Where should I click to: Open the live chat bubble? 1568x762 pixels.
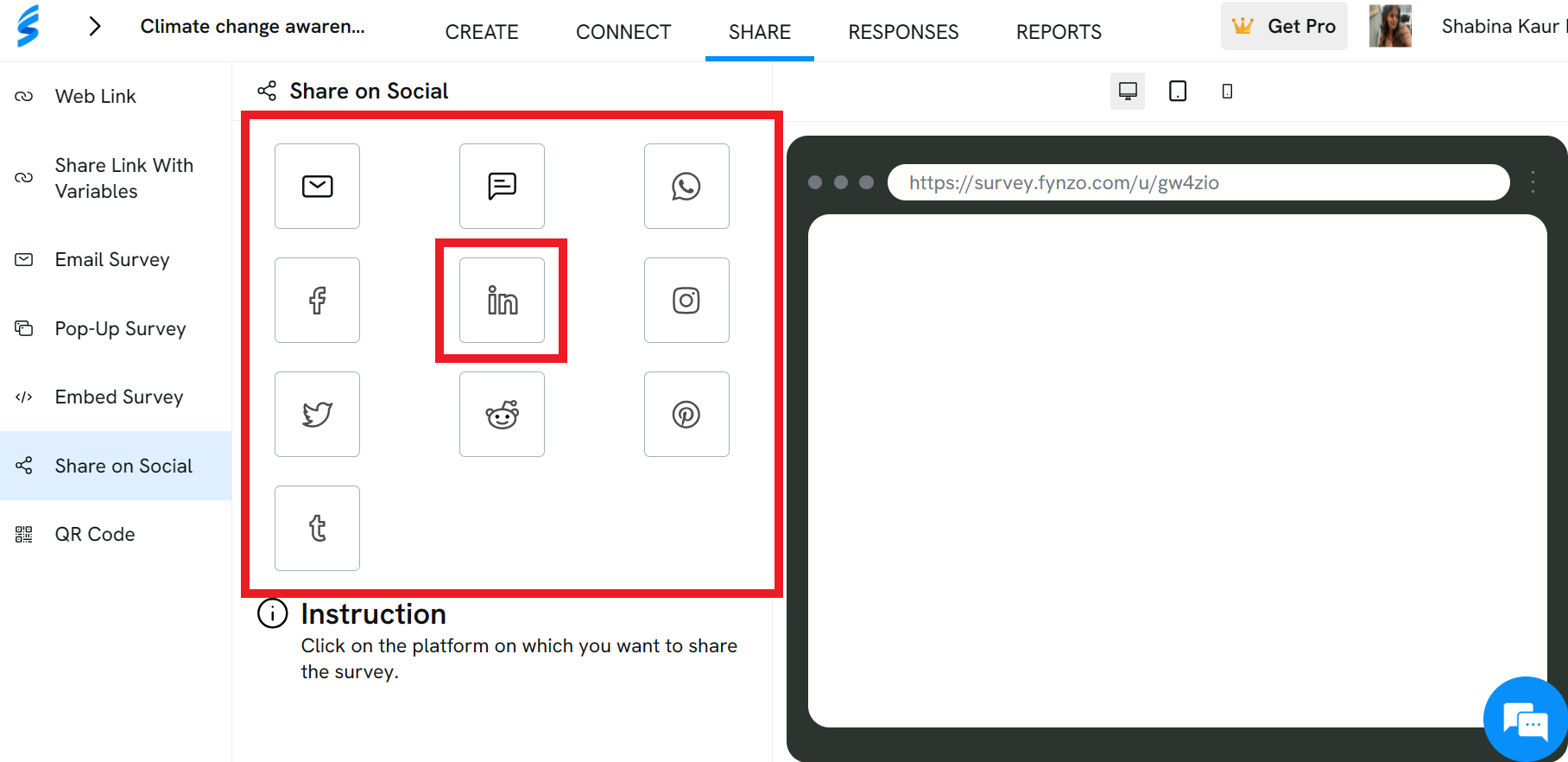[x=1525, y=719]
